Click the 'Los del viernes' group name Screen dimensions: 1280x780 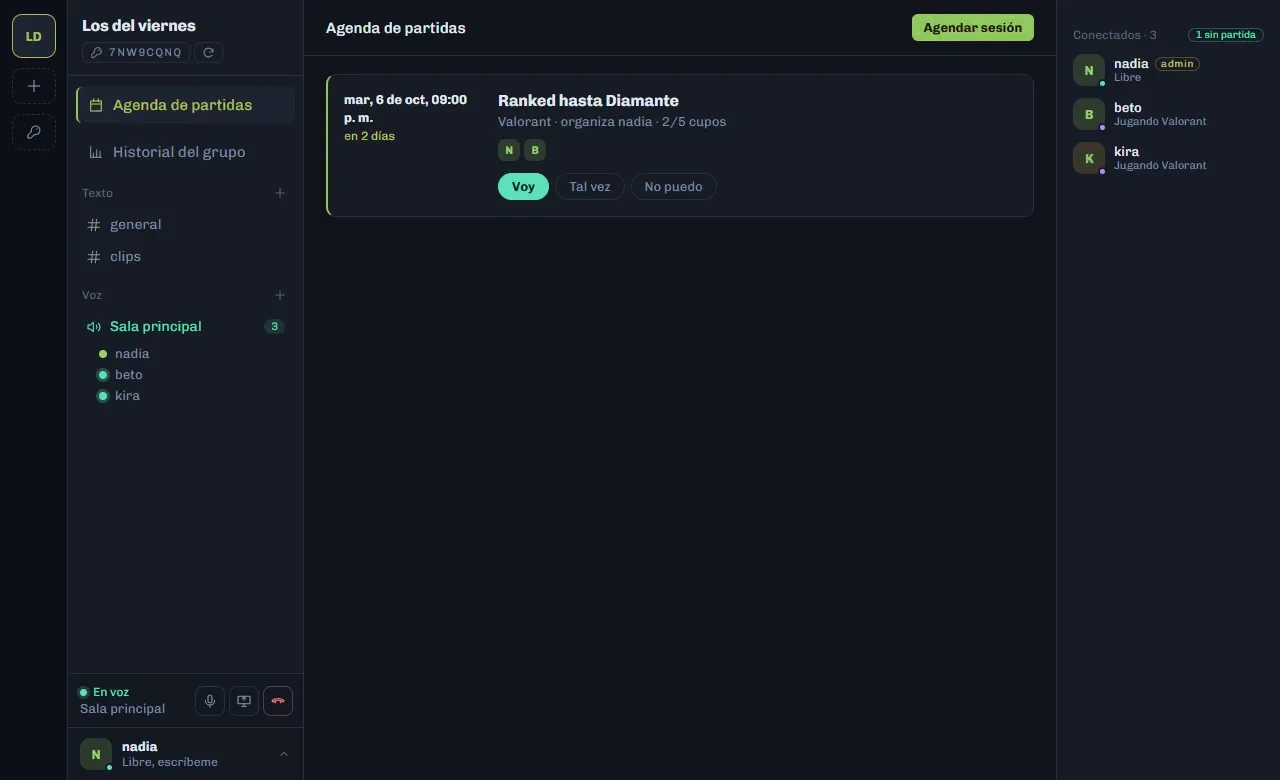pos(139,25)
